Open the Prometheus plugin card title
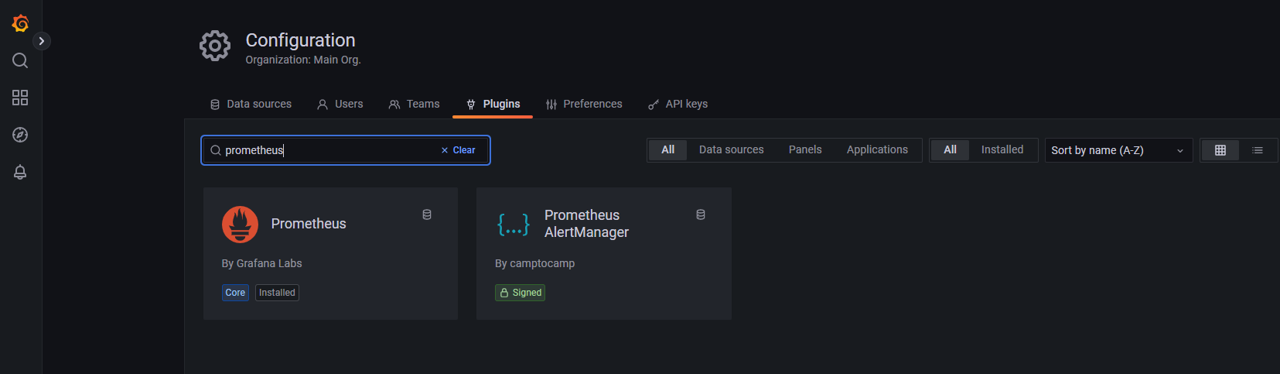Screen dimensions: 1280x374 [308, 224]
